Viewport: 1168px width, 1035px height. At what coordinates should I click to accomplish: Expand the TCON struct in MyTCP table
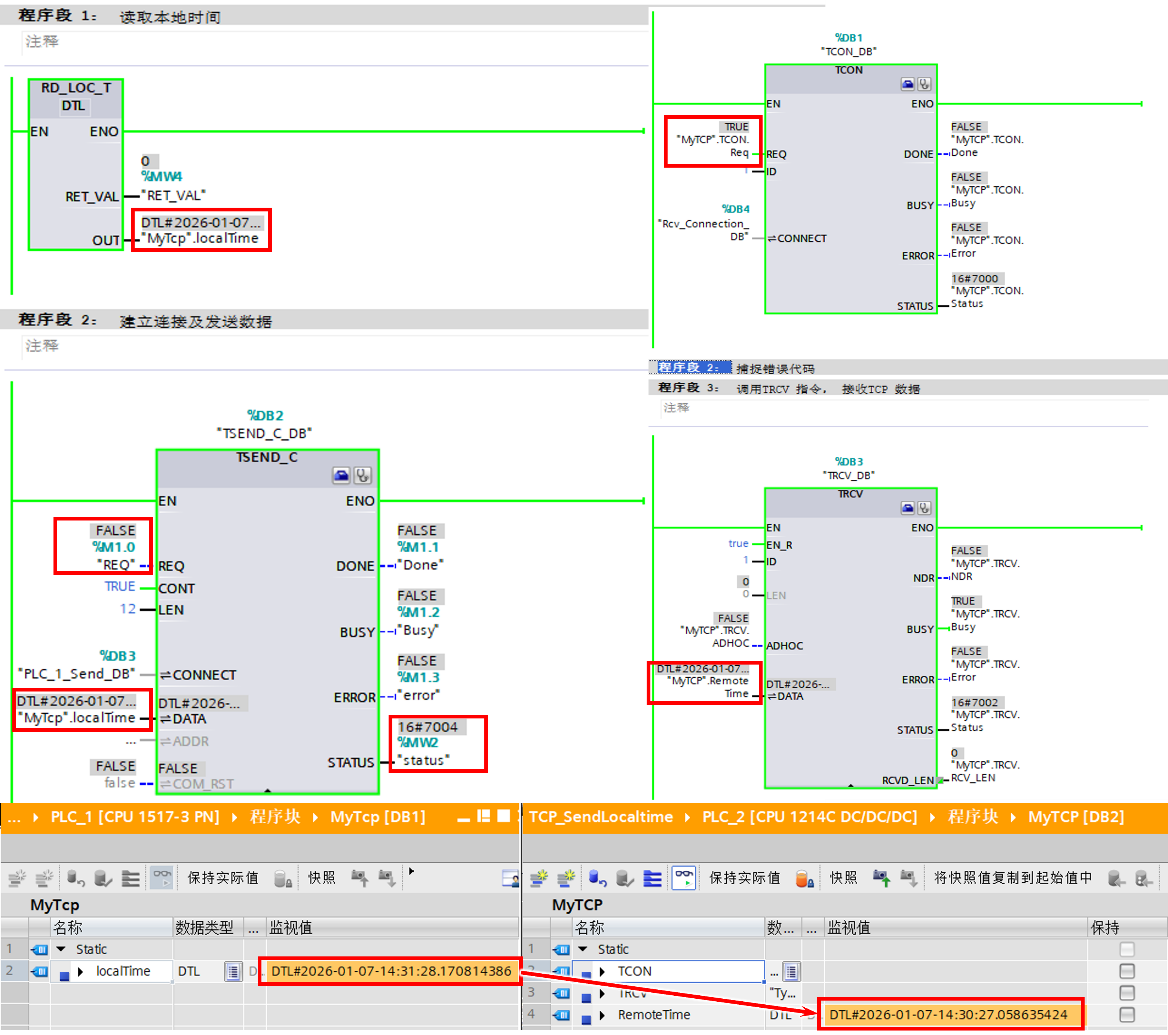point(602,971)
